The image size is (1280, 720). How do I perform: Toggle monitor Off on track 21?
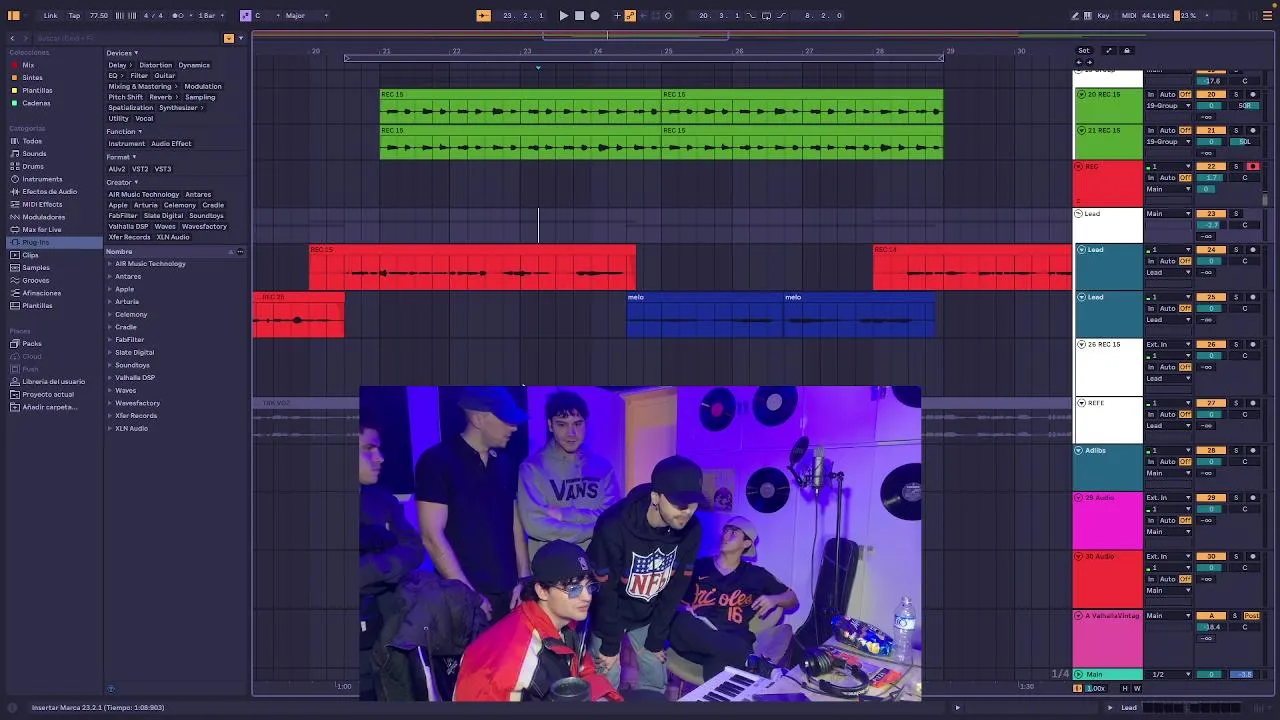1186,130
